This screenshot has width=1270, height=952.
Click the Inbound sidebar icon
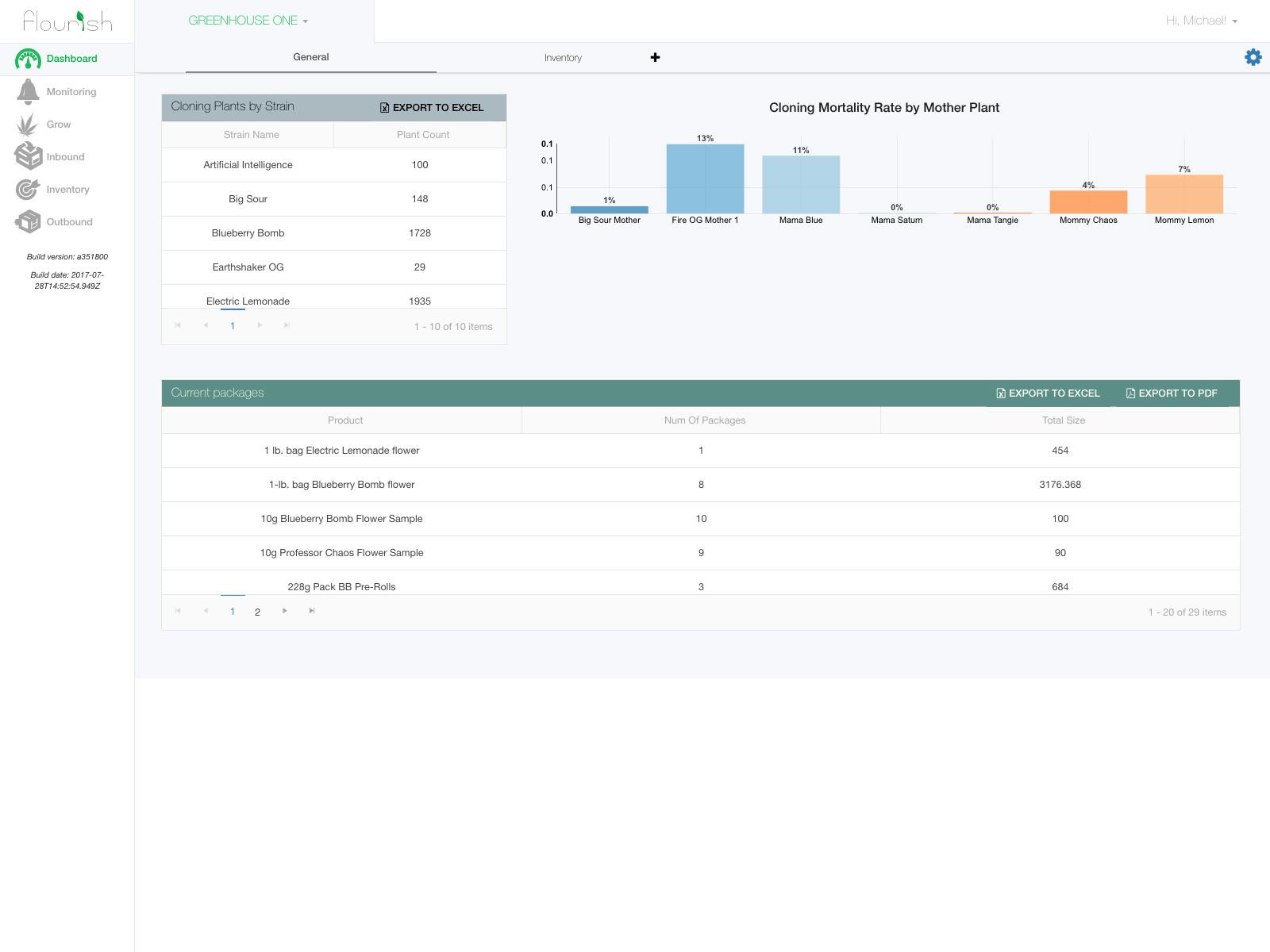29,156
